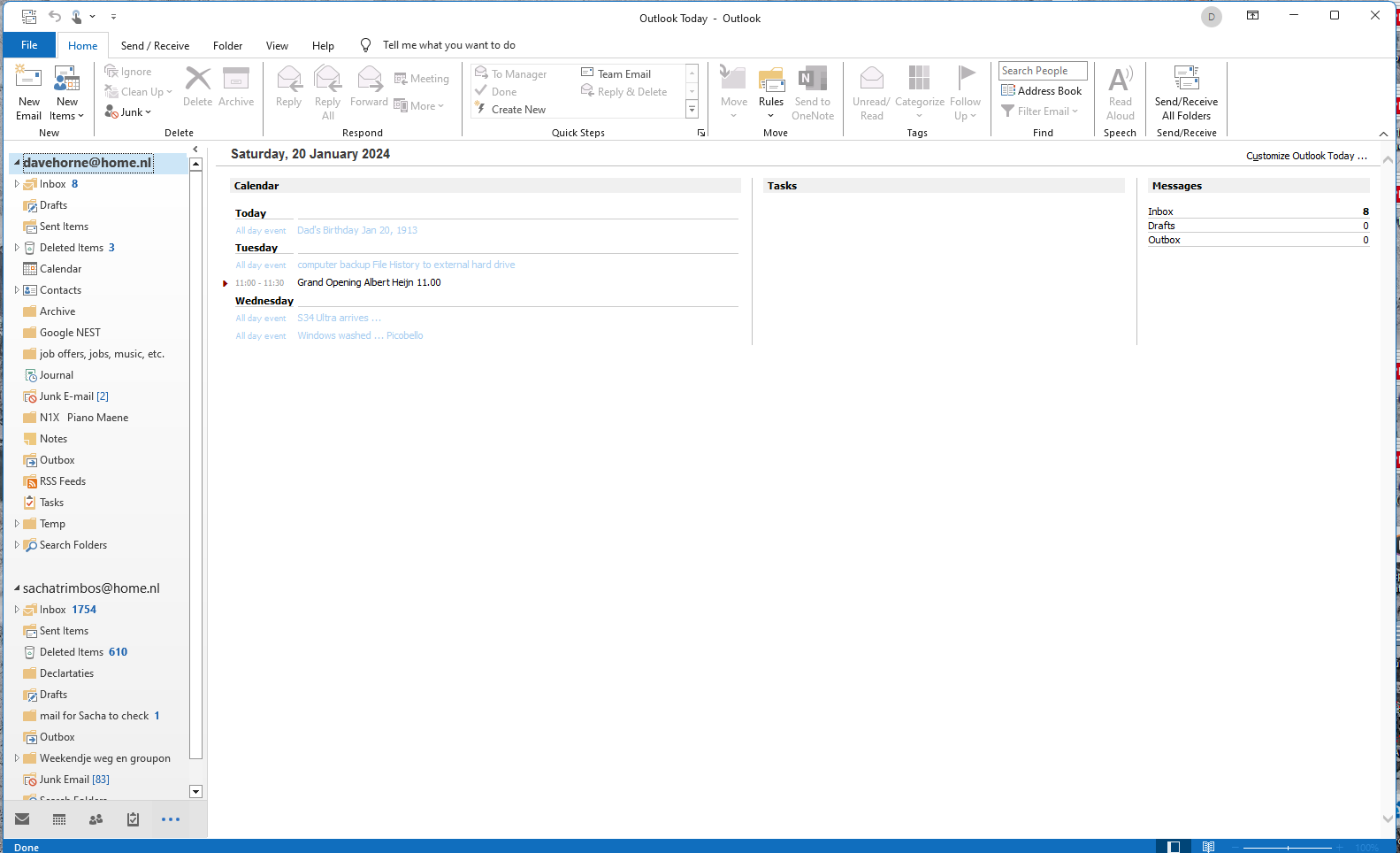
Task: Switch to Calendar view in navigation bar
Action: click(59, 819)
